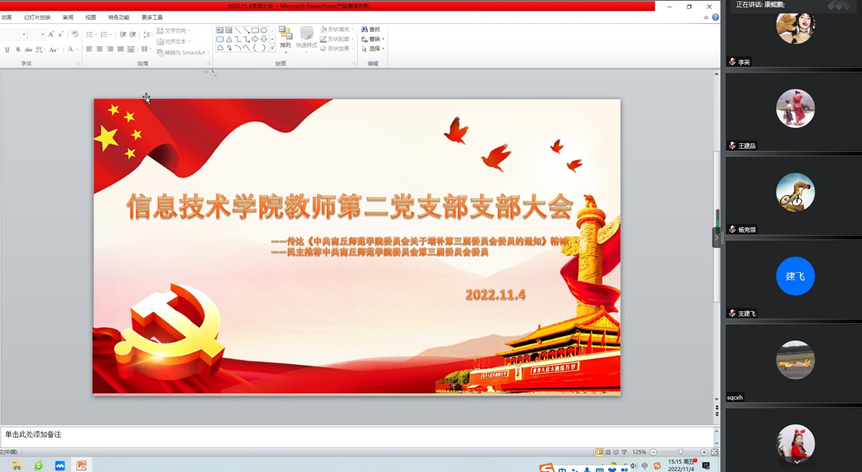Screen dimensions: 862x472
Task: Click the zoom out minus button
Action: tap(653, 452)
